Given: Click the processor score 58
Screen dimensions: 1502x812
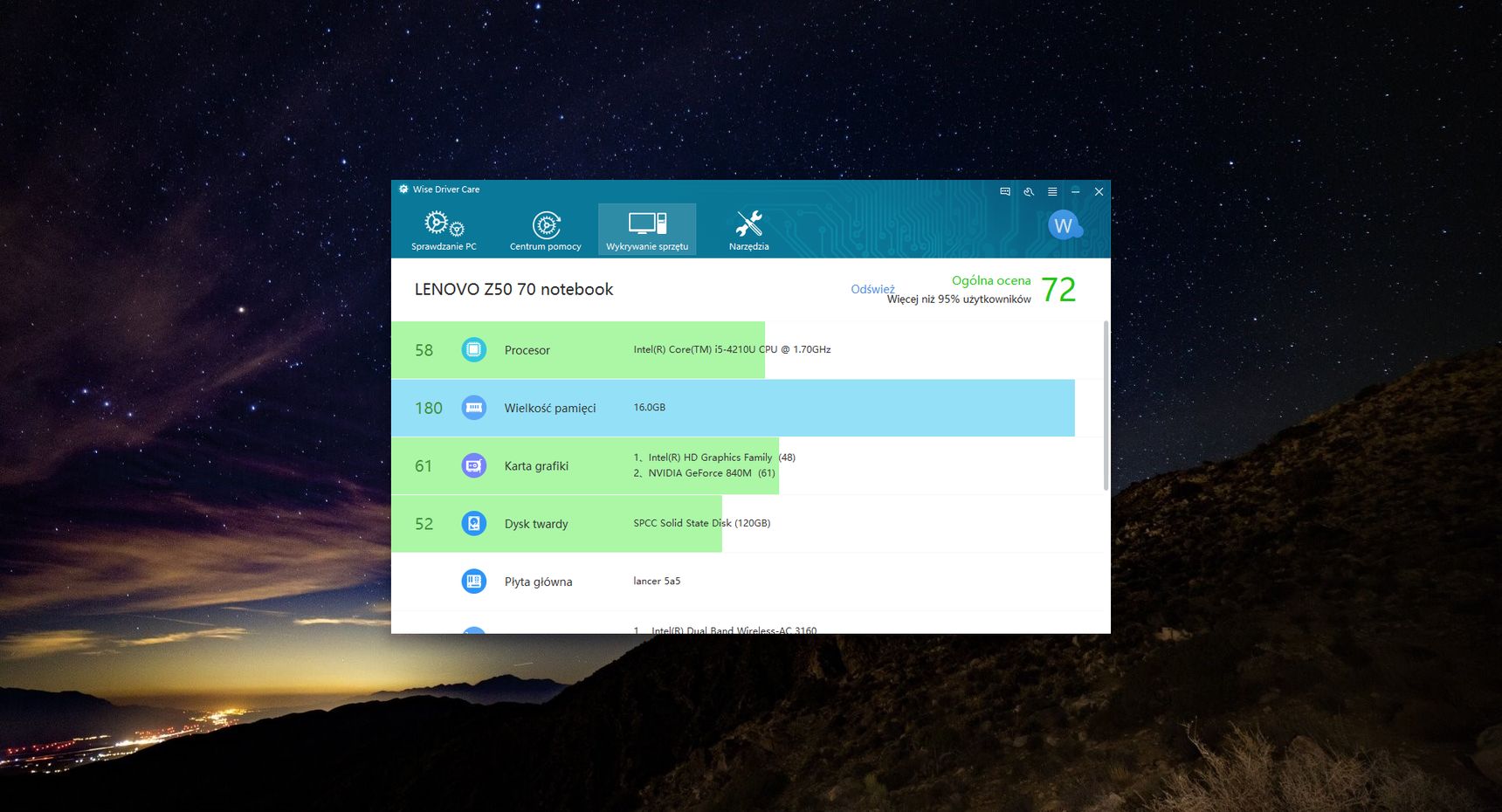Looking at the screenshot, I should click(424, 350).
